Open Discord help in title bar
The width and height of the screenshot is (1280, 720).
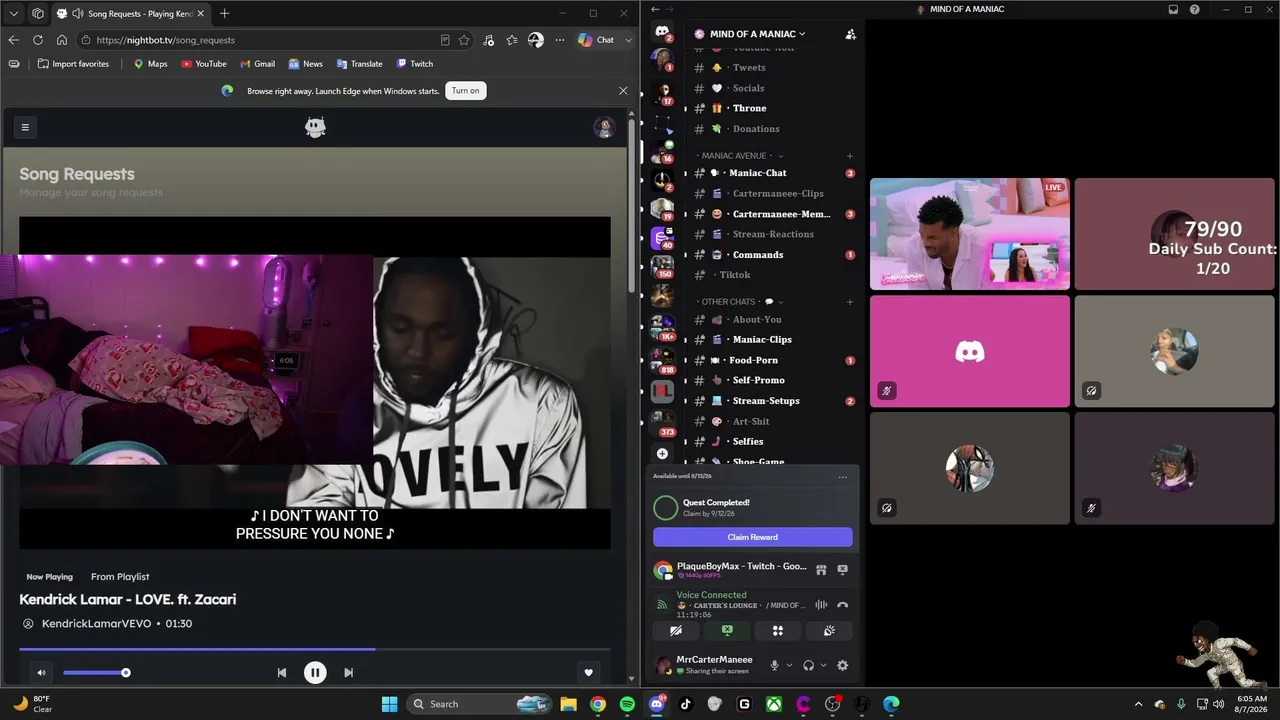coord(1195,10)
